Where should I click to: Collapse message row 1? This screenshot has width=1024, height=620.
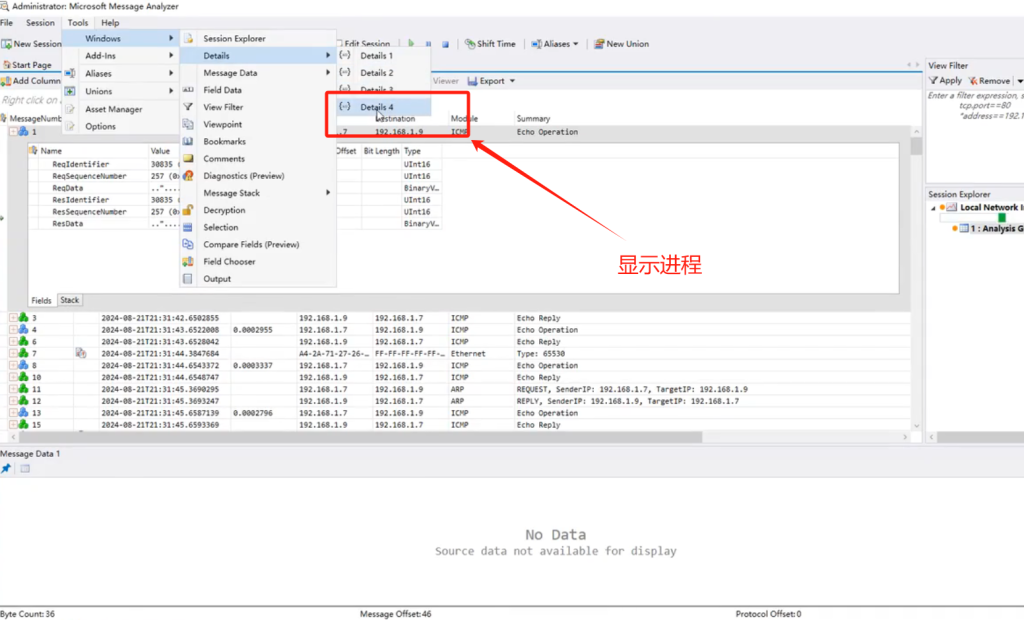click(13, 131)
